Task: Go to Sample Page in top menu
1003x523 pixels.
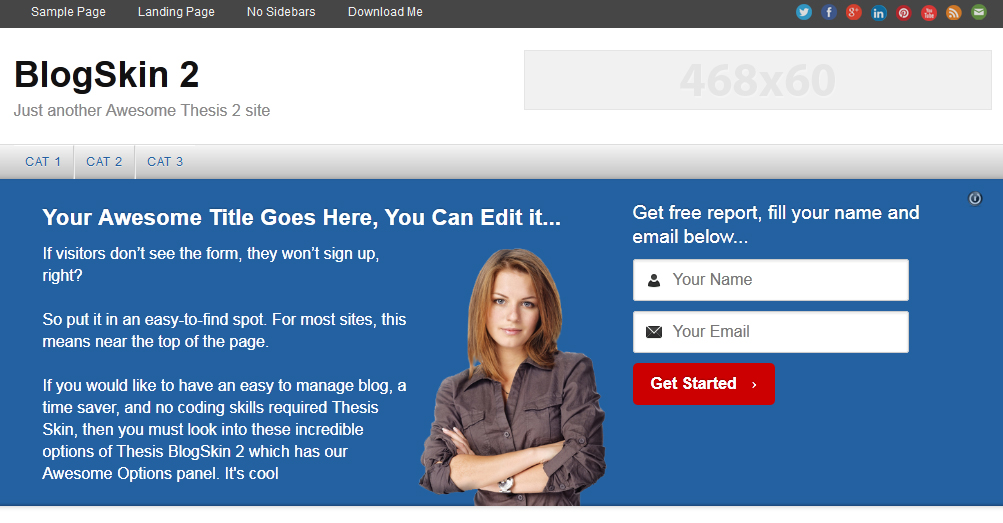Action: pyautogui.click(x=68, y=12)
